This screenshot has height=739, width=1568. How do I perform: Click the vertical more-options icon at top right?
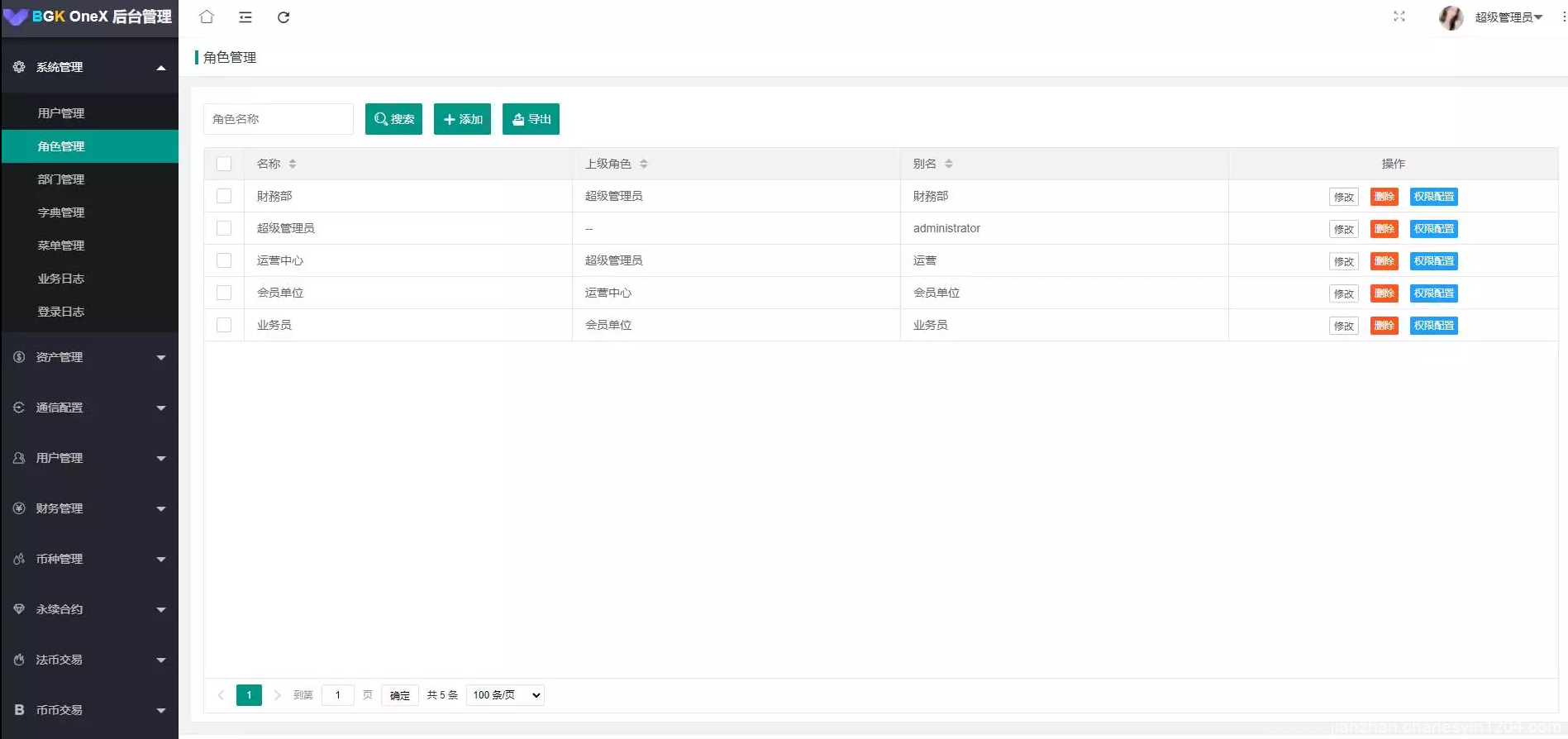point(1563,17)
